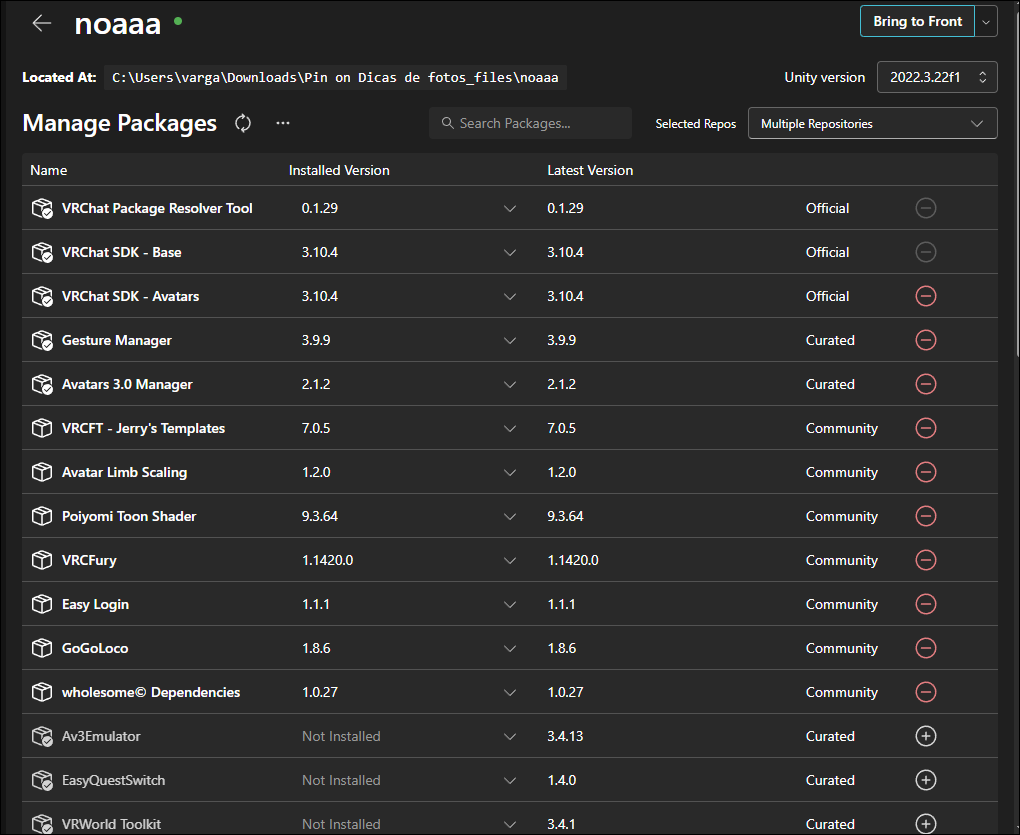Click the Name column header

tap(49, 170)
